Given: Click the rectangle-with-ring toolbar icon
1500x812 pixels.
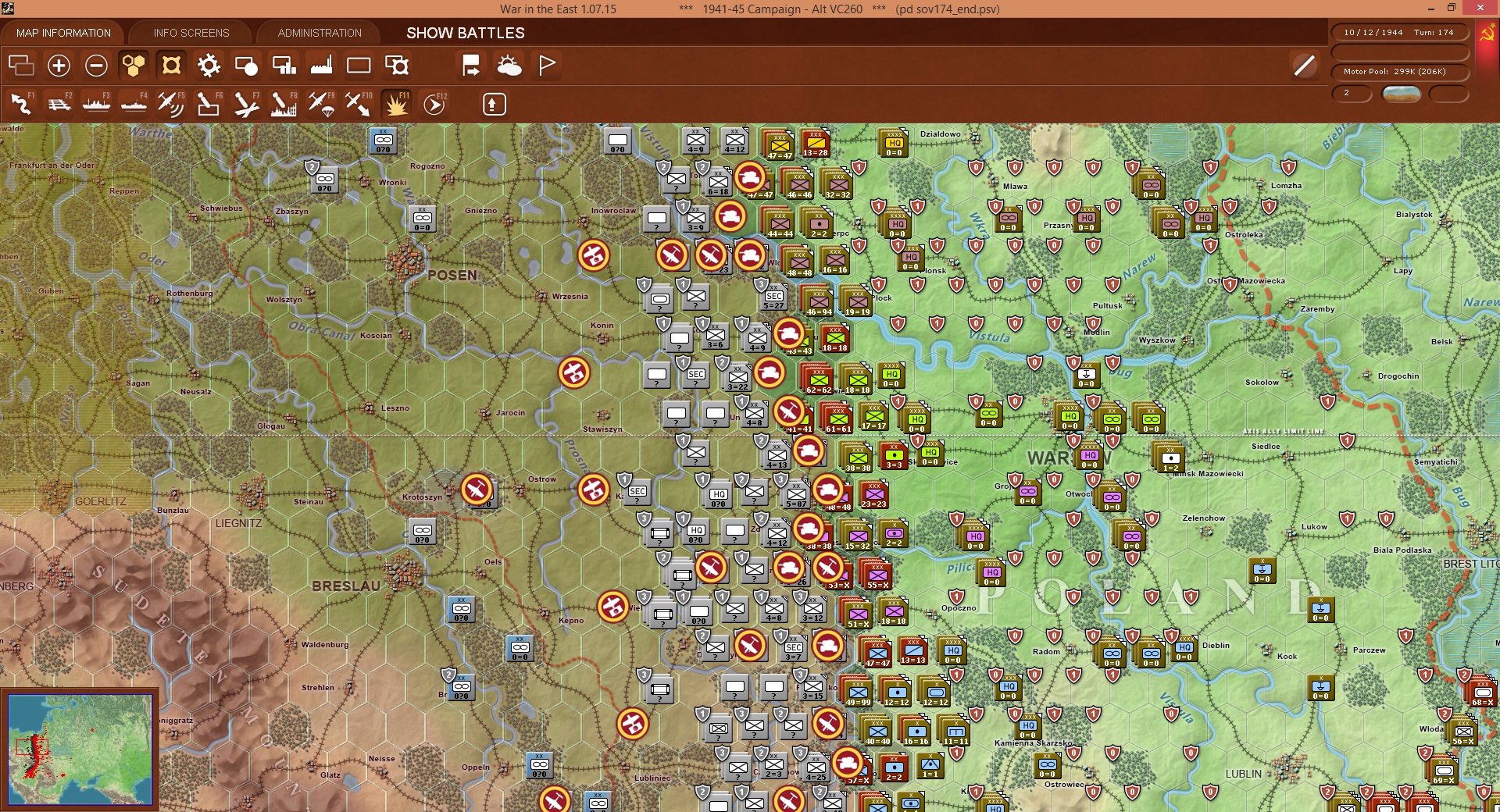Looking at the screenshot, I should [x=397, y=66].
